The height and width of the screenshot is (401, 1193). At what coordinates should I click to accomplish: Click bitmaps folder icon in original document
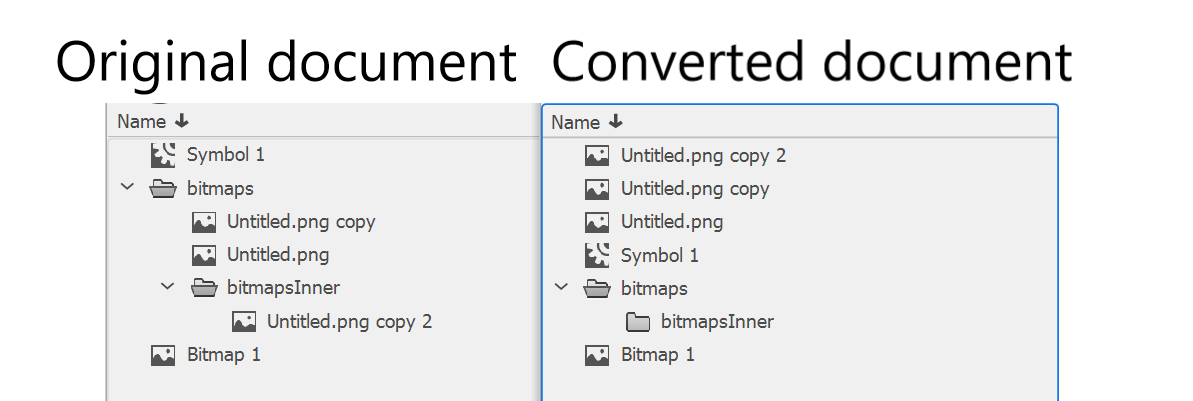tap(163, 188)
